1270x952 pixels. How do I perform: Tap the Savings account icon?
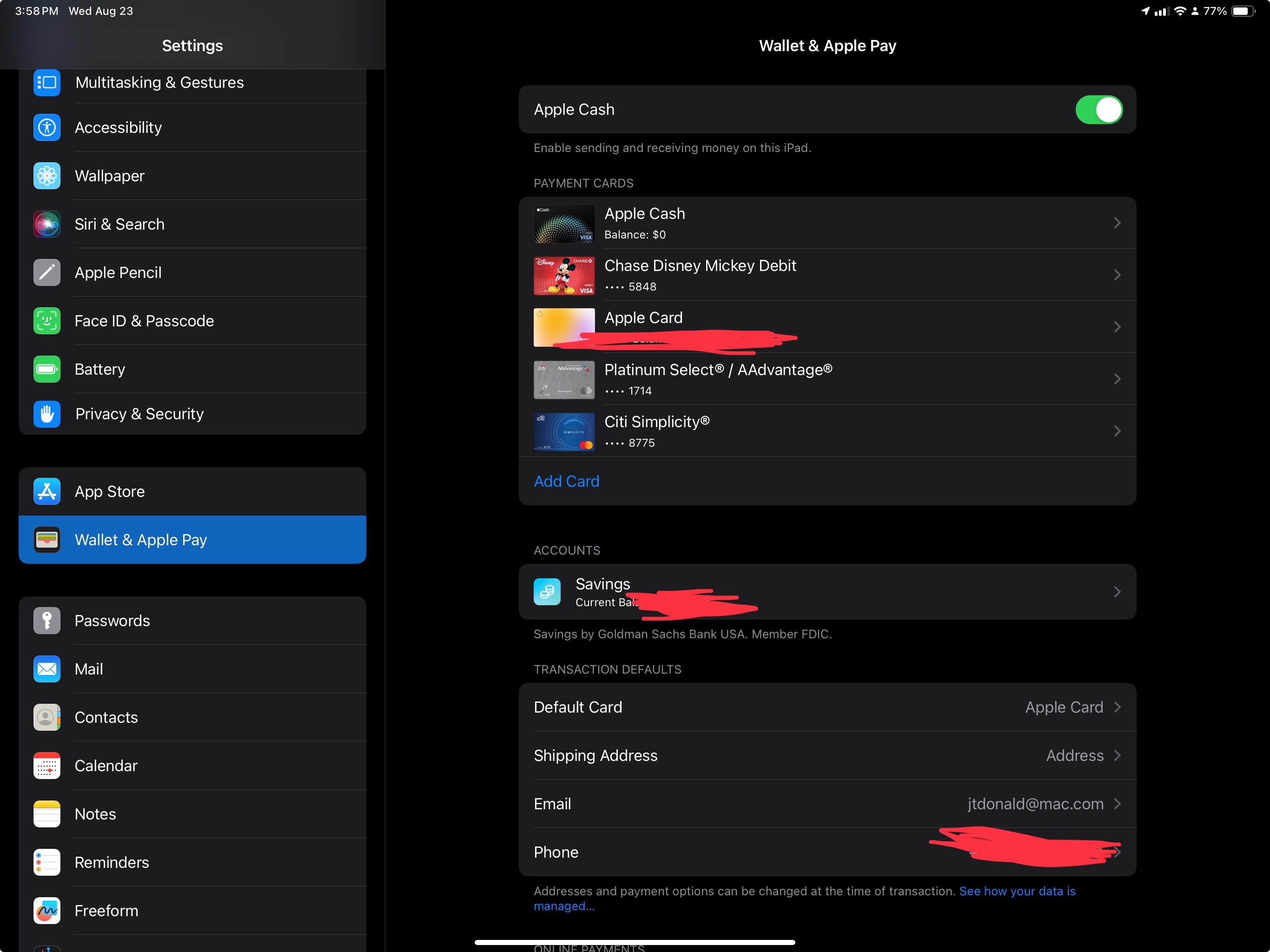click(x=547, y=592)
